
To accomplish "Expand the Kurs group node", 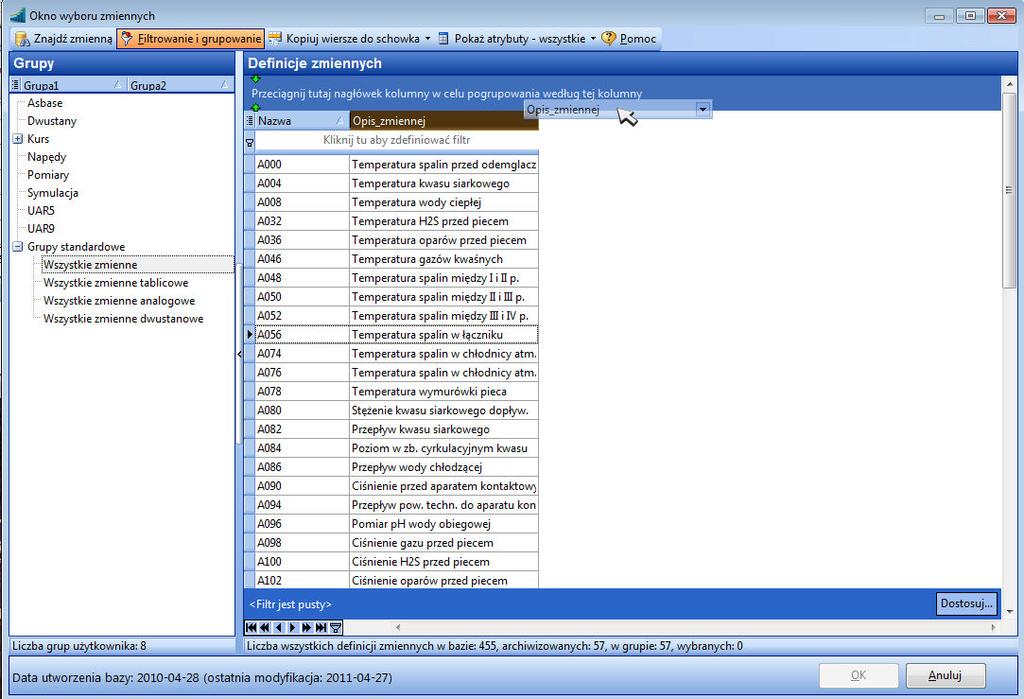I will click(18, 138).
